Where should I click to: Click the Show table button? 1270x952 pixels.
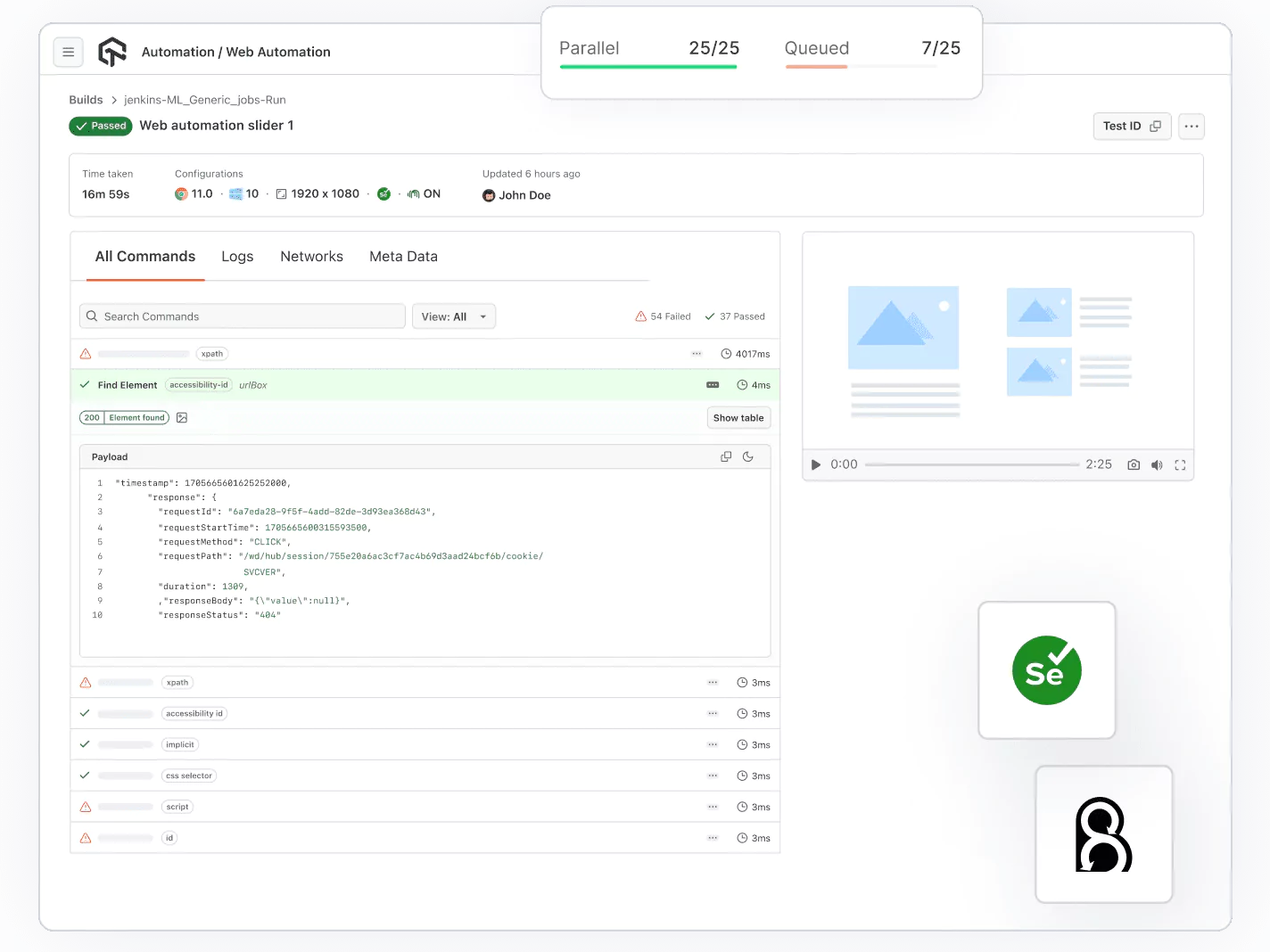click(x=738, y=417)
